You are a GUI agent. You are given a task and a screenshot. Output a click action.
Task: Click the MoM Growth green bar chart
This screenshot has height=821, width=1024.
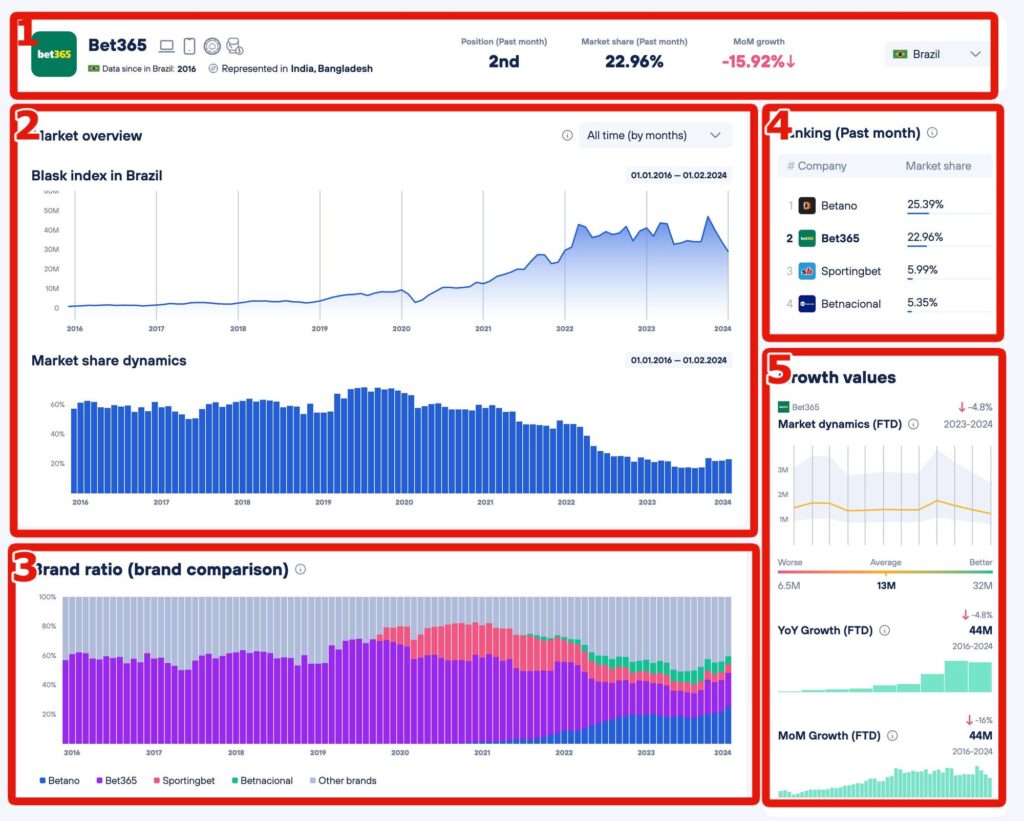pyautogui.click(x=885, y=781)
